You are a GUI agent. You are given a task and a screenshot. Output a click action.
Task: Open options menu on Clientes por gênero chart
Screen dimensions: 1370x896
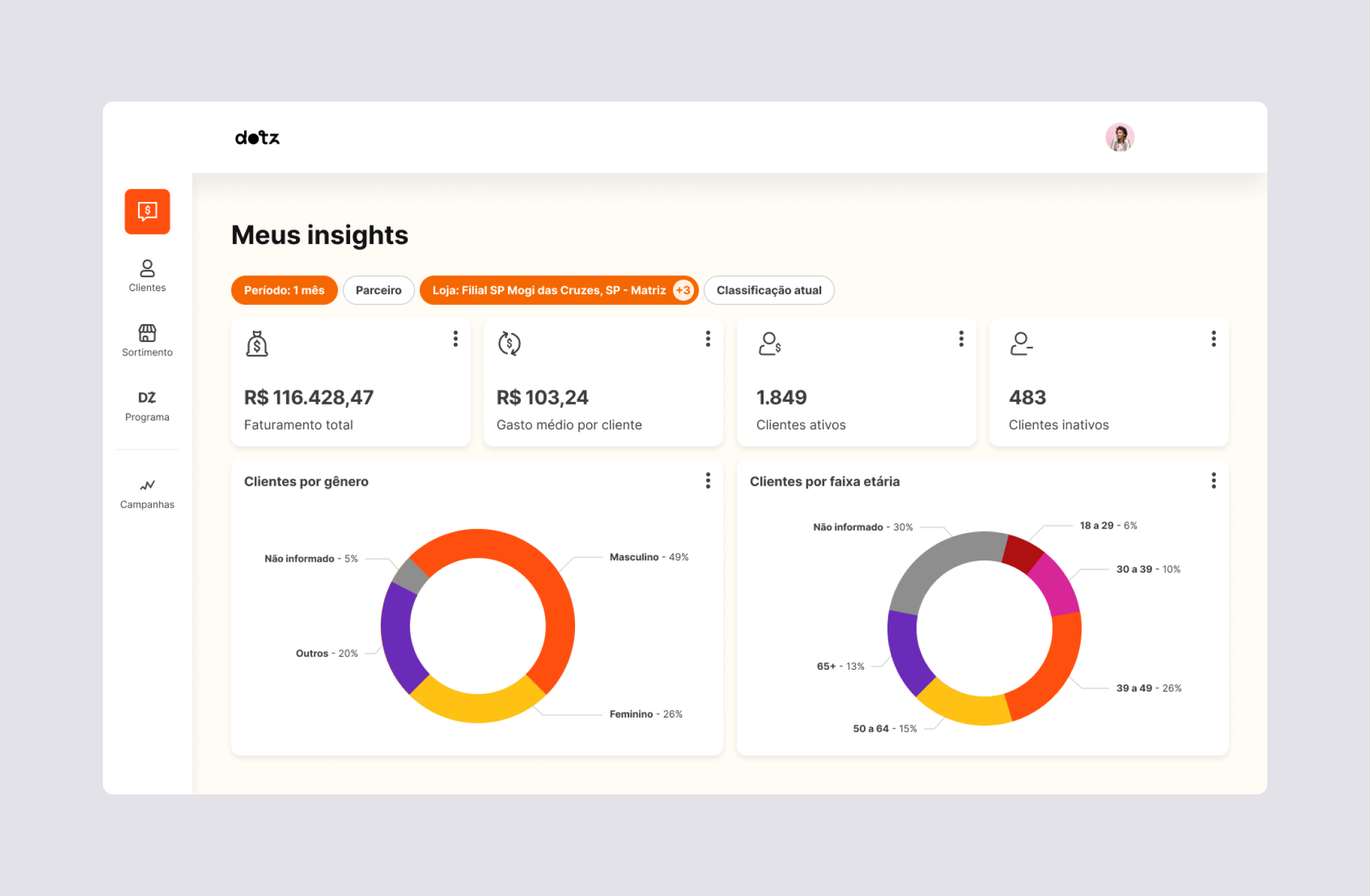click(708, 481)
